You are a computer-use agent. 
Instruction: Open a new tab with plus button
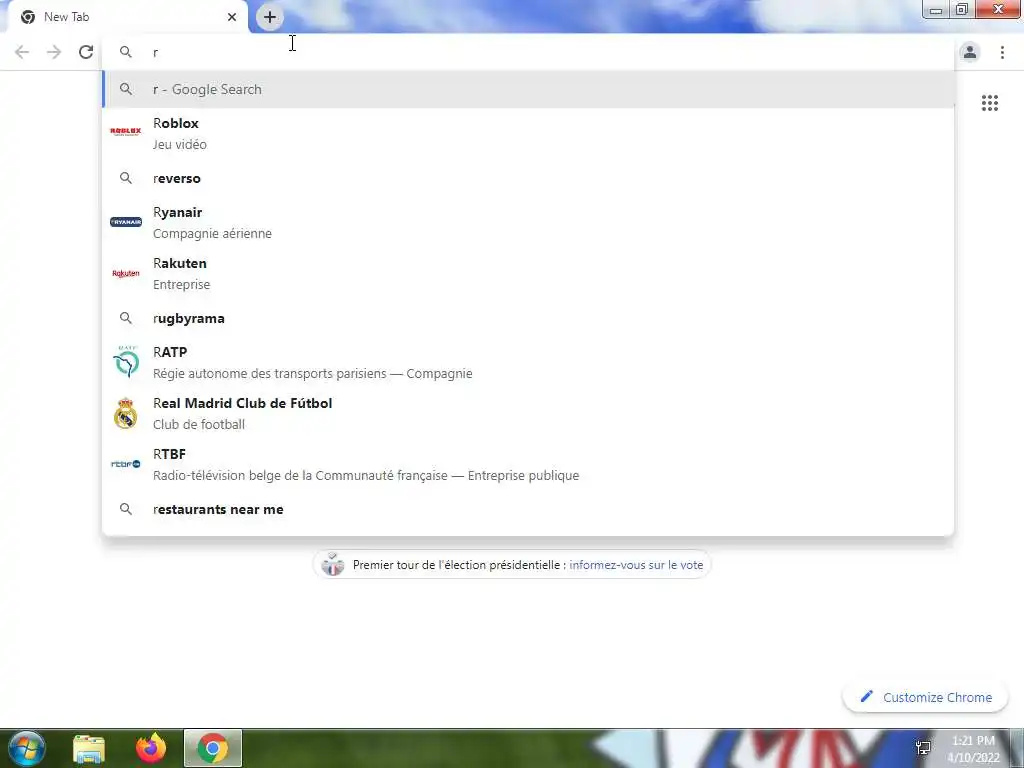pyautogui.click(x=270, y=17)
